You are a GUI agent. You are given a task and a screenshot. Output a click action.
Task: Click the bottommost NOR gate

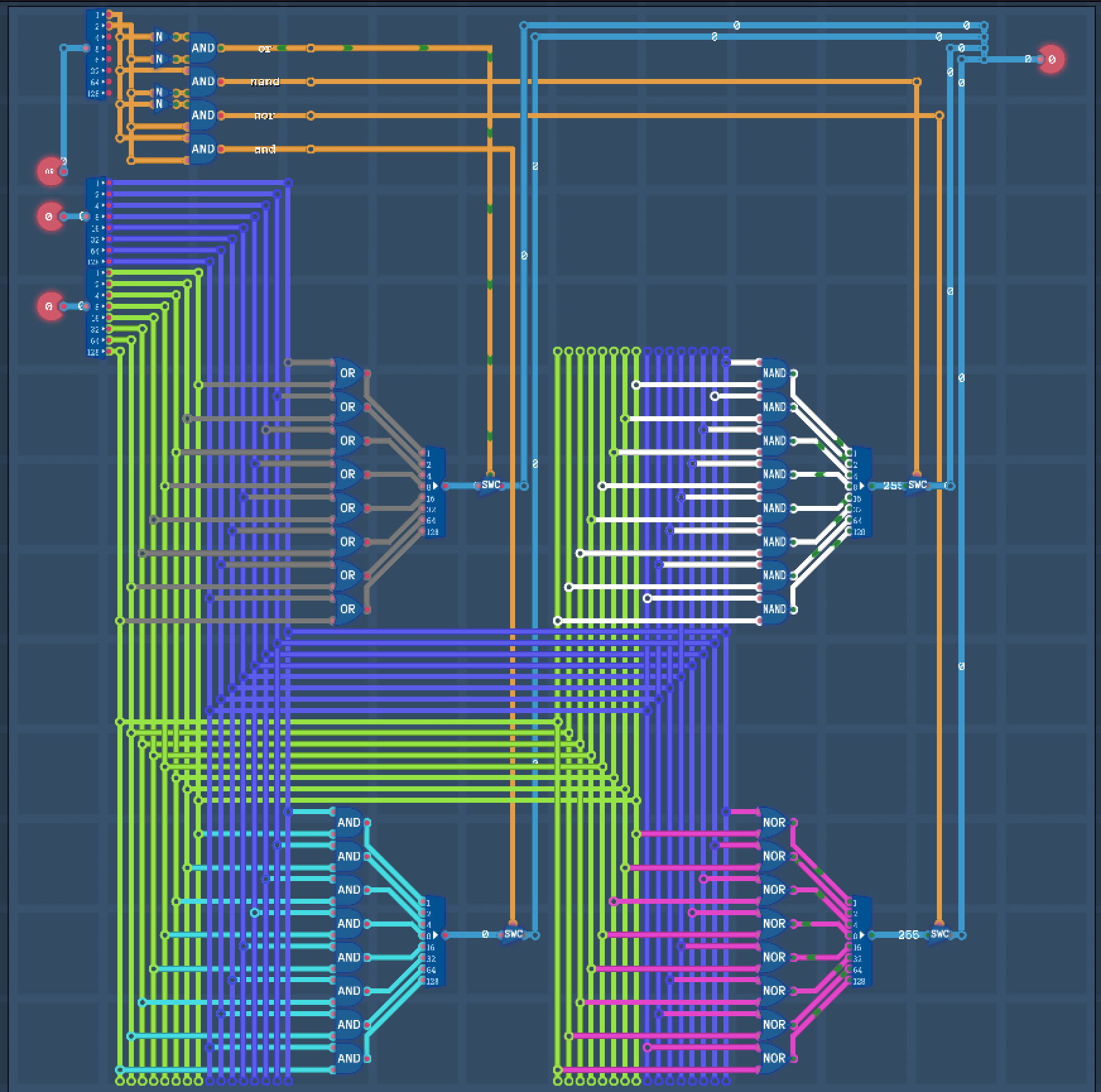[773, 1059]
